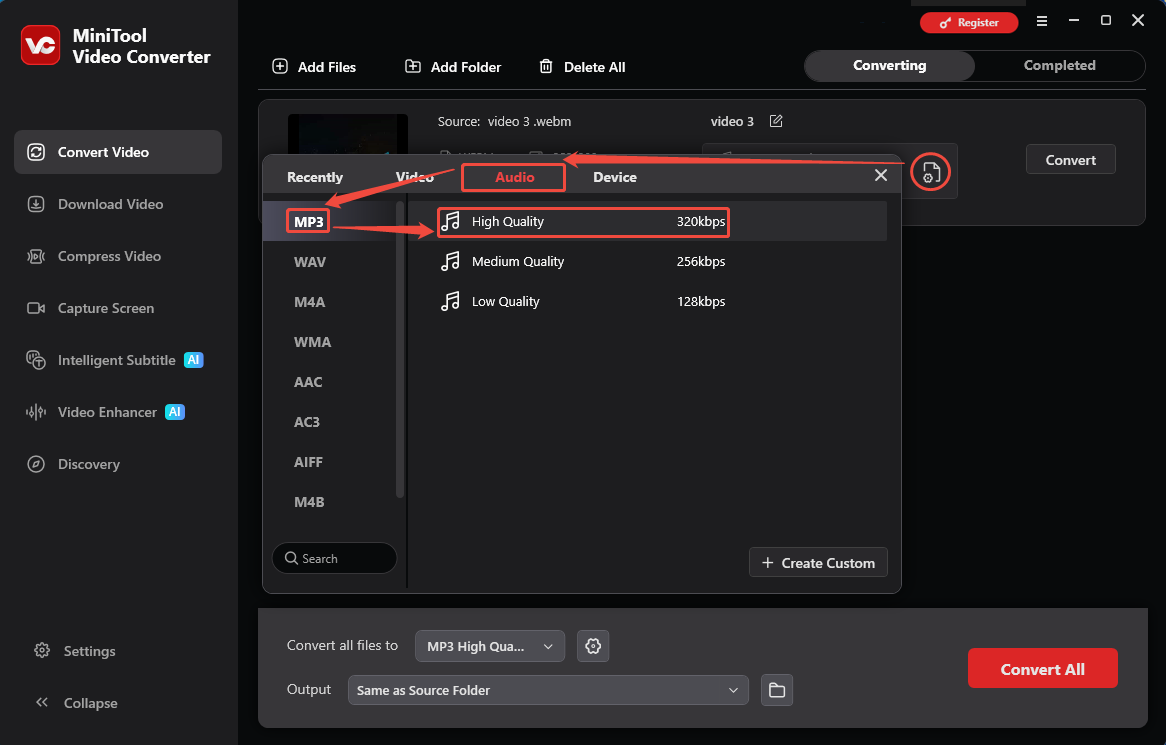Viewport: 1166px width, 745px height.
Task: Click the gear icon next to the format dropdown
Action: pos(593,646)
